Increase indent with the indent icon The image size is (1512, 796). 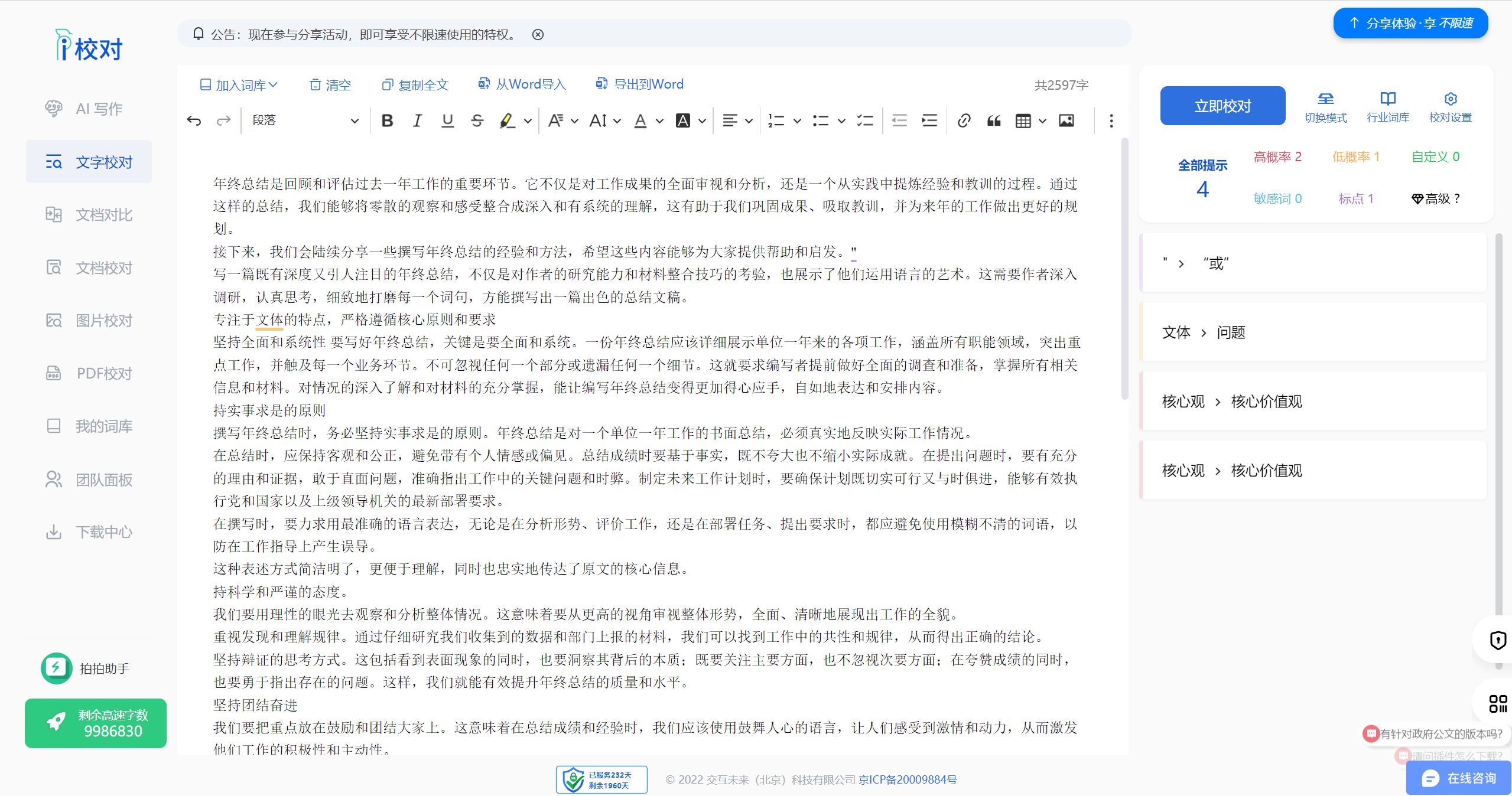(x=929, y=121)
